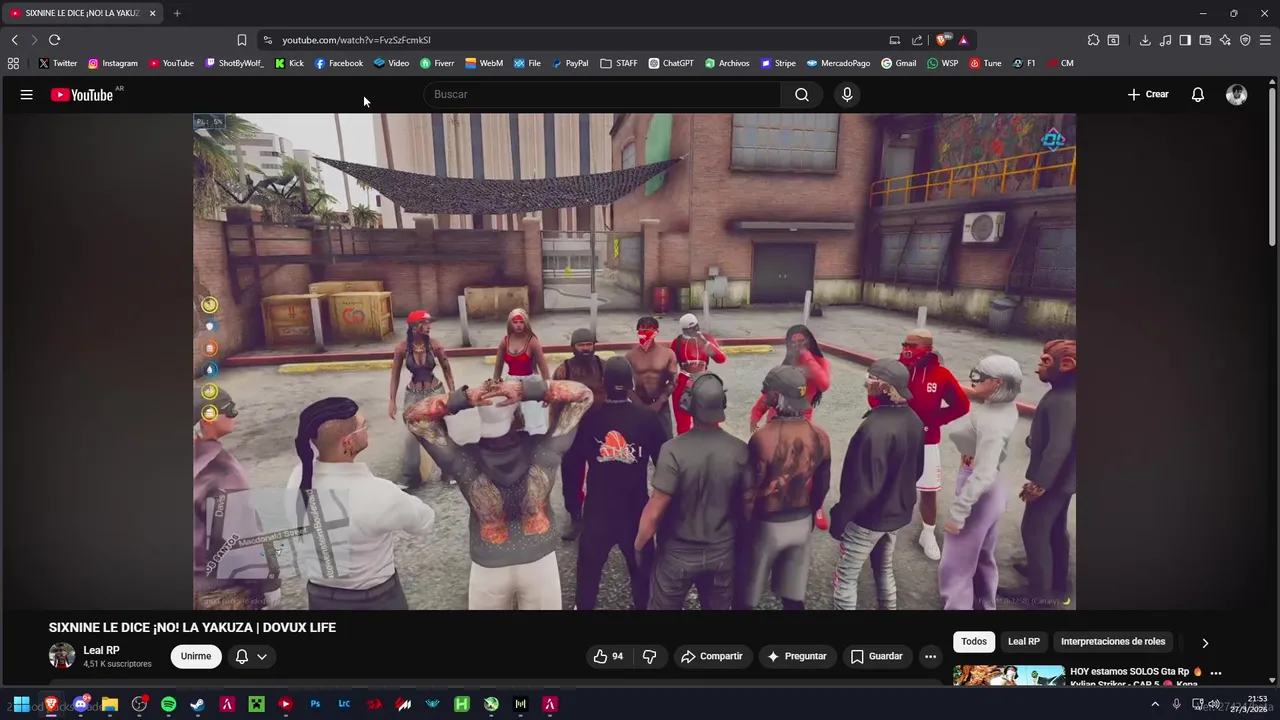The height and width of the screenshot is (720, 1280).
Task: Open the STAFF bookmarks folder
Action: 619,63
